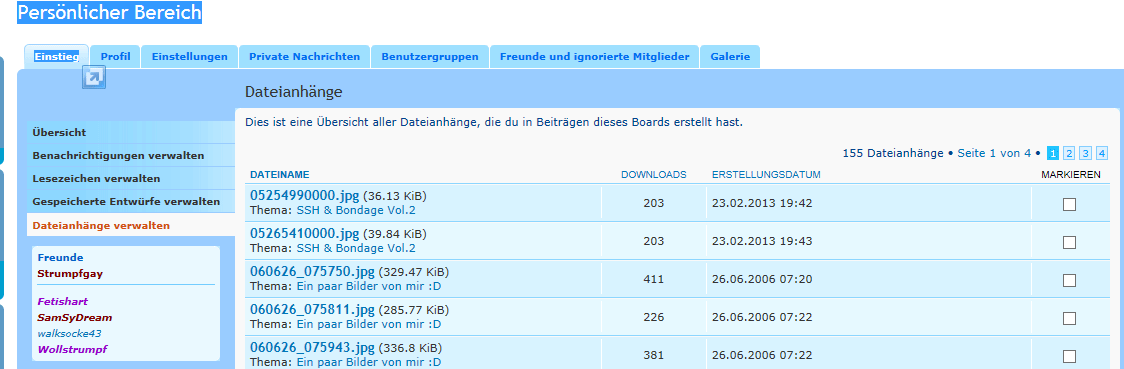
Task: Mark the 05265410000.jpg checkbox
Action: 1069,242
